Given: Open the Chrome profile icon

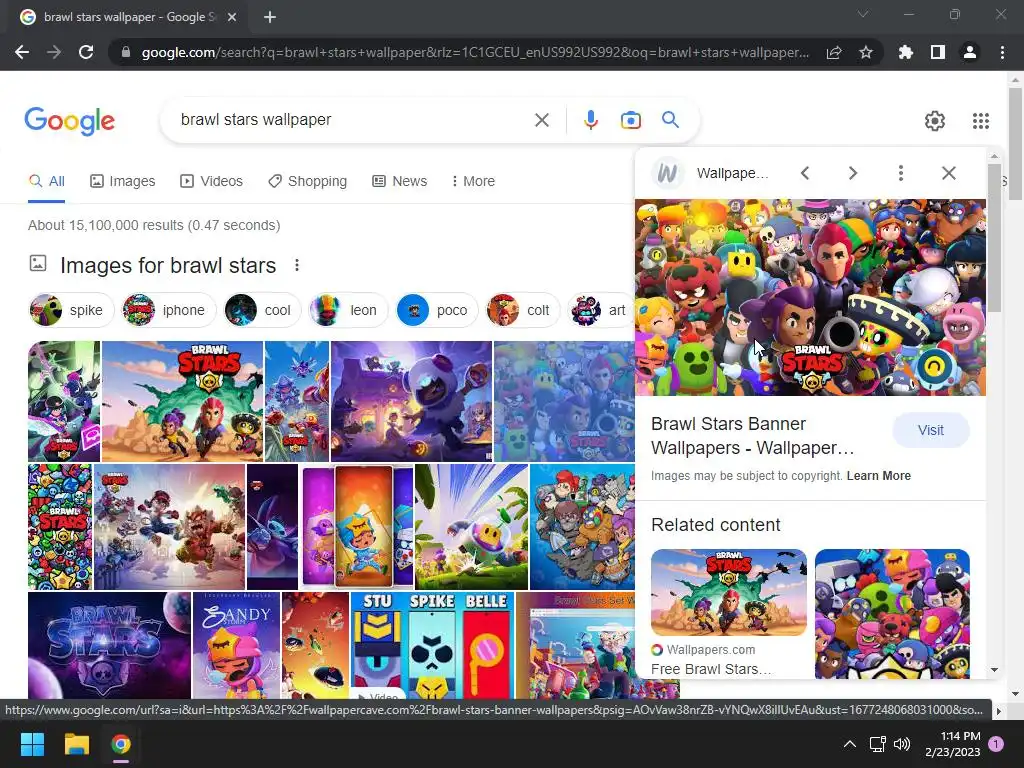Looking at the screenshot, I should click(x=970, y=52).
